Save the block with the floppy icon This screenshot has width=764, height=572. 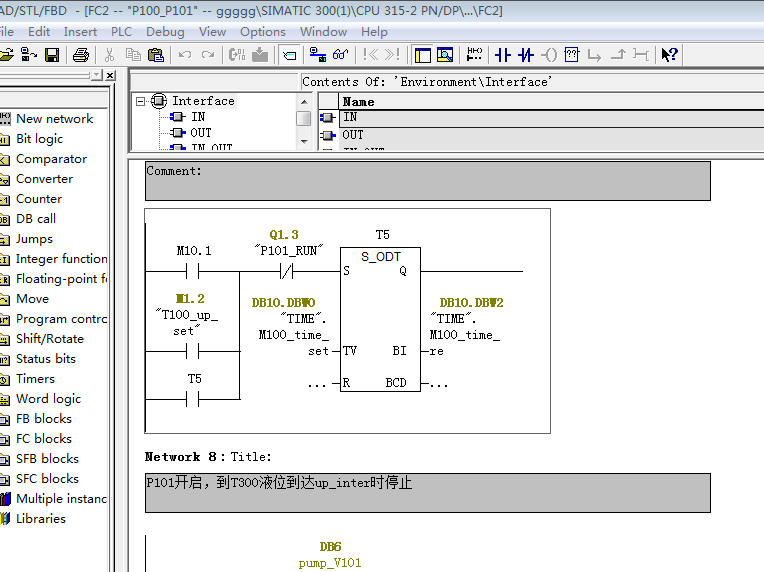pos(52,55)
